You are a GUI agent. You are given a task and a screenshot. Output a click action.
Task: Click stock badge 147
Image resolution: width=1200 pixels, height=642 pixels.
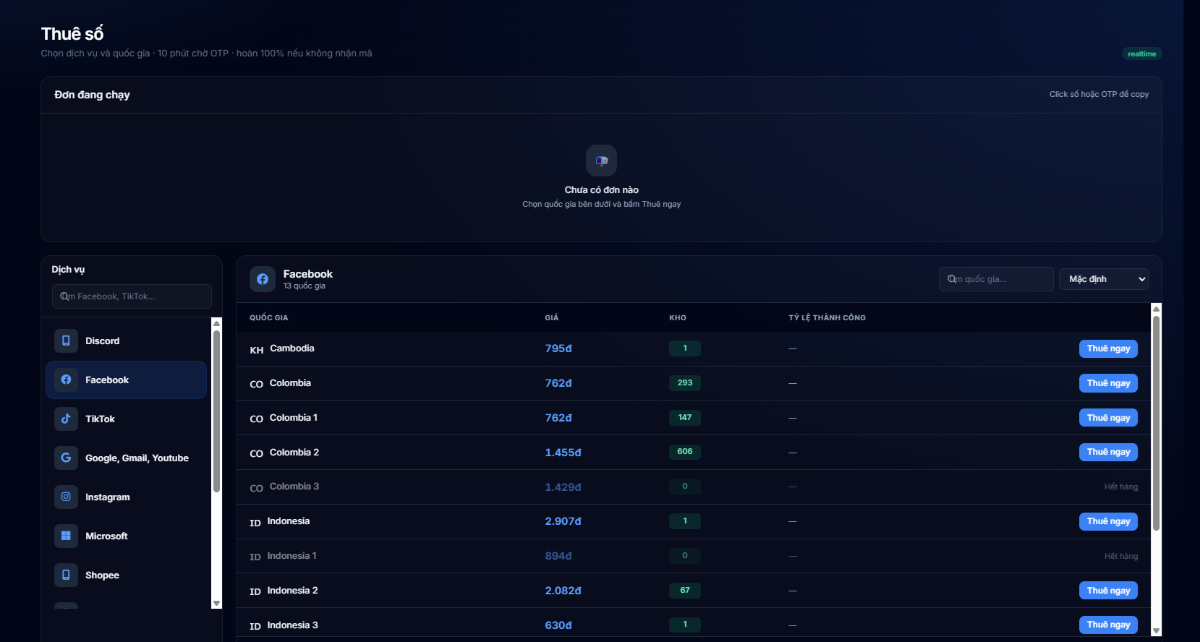(685, 418)
